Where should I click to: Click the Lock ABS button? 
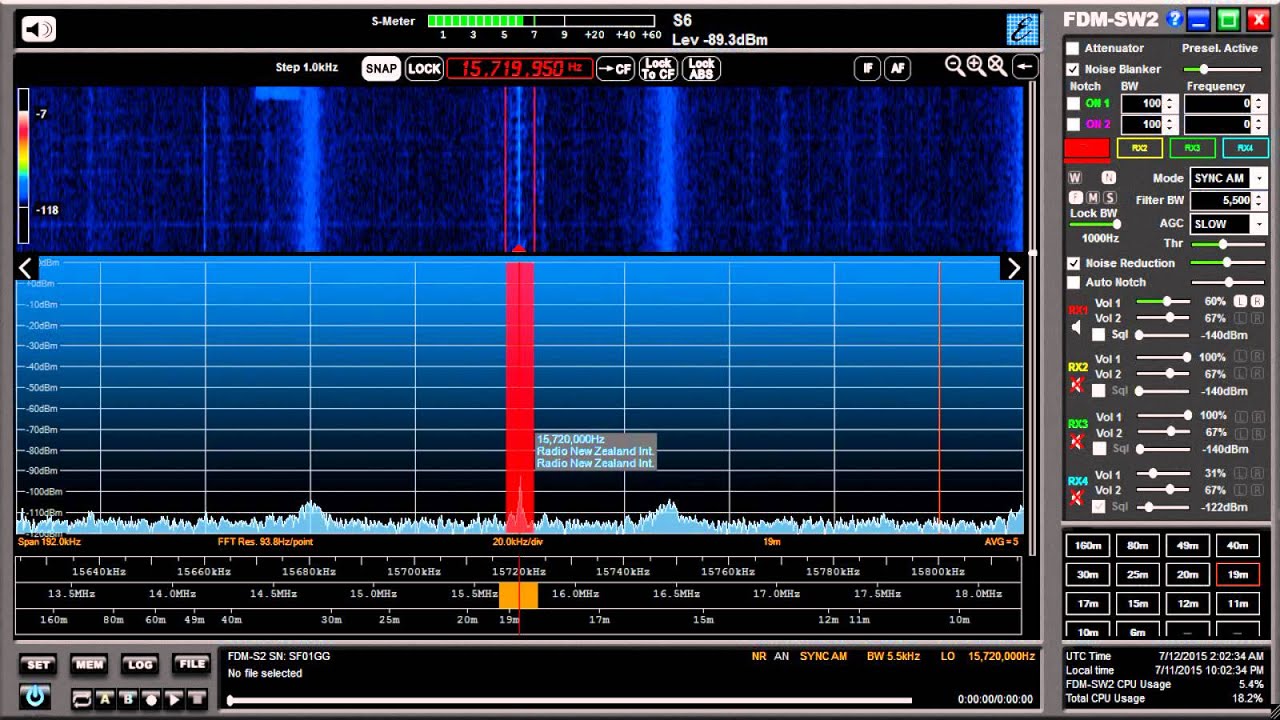tap(702, 68)
